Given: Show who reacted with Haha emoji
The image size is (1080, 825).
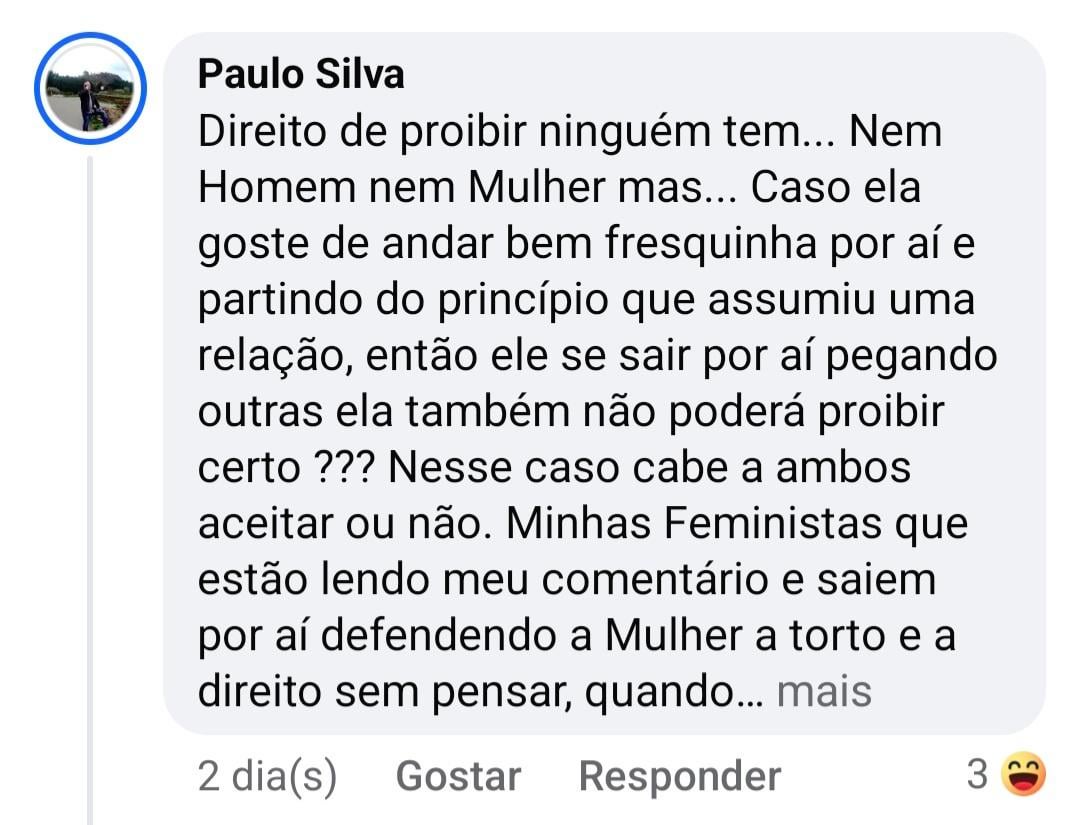Looking at the screenshot, I should click(x=1005, y=774).
